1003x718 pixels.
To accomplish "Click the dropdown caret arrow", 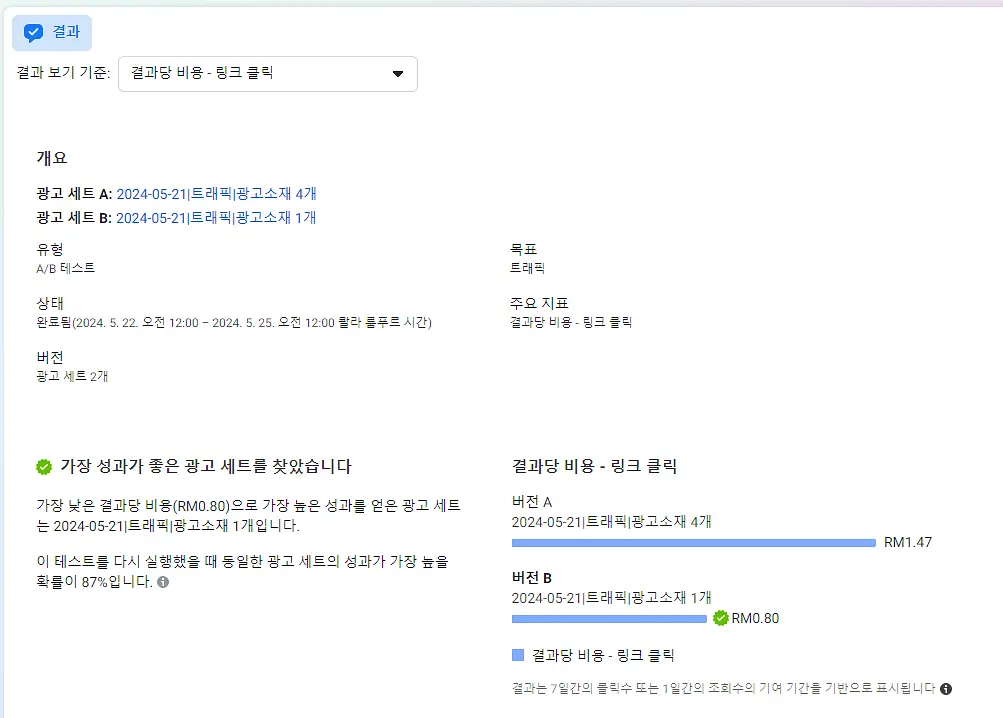I will (398, 74).
